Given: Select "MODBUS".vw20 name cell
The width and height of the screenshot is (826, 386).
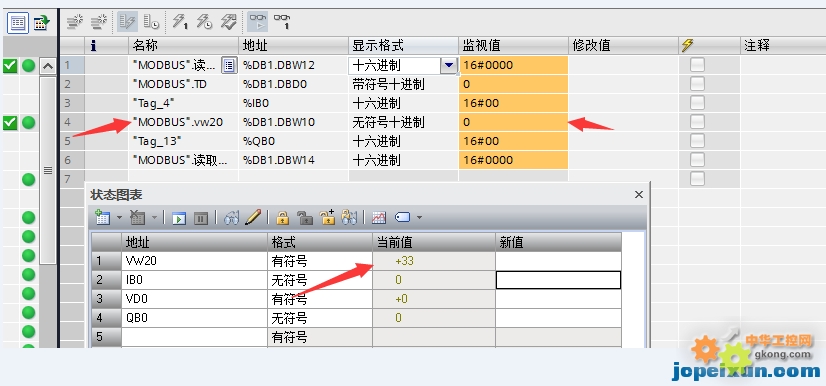Looking at the screenshot, I should click(183, 122).
